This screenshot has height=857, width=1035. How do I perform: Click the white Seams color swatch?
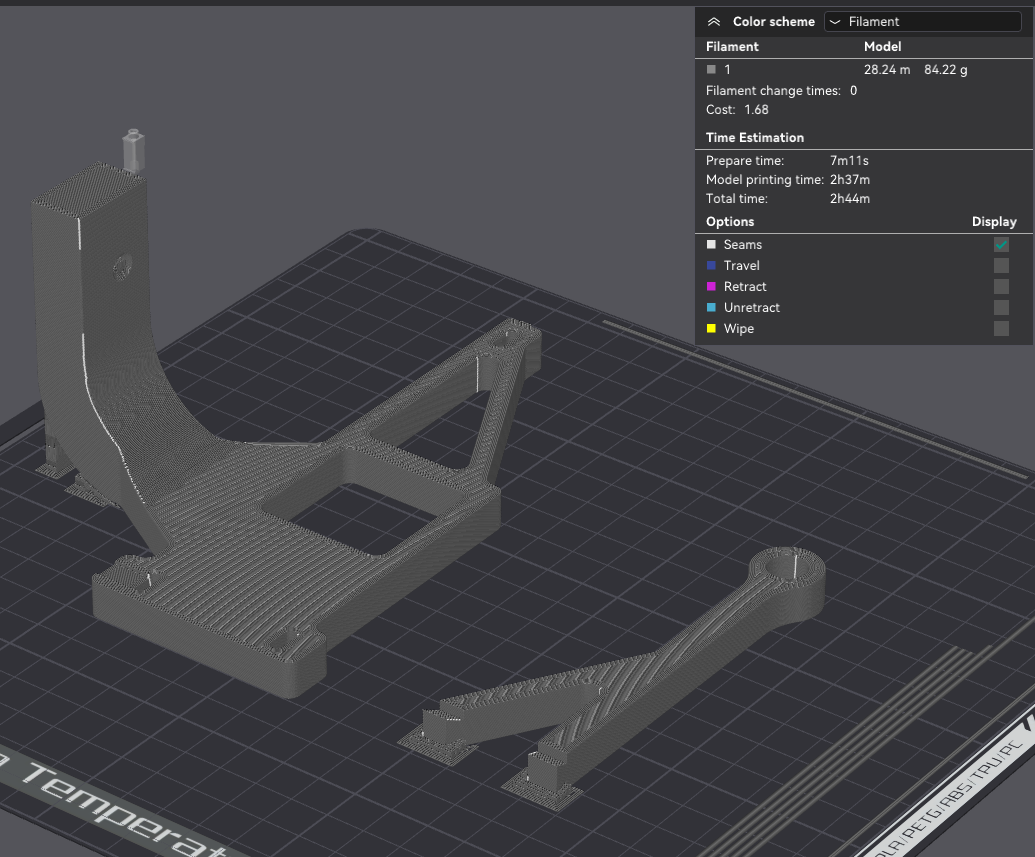(x=710, y=244)
